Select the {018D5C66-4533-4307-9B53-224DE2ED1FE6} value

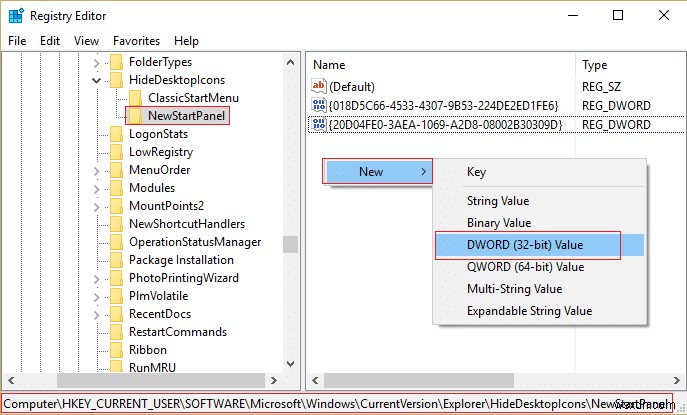(443, 106)
